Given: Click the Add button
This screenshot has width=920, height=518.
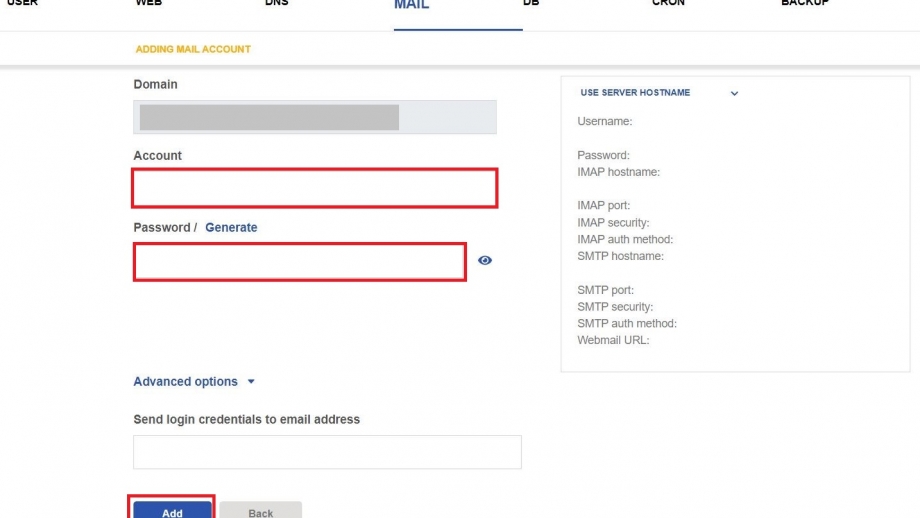Looking at the screenshot, I should tap(172, 510).
